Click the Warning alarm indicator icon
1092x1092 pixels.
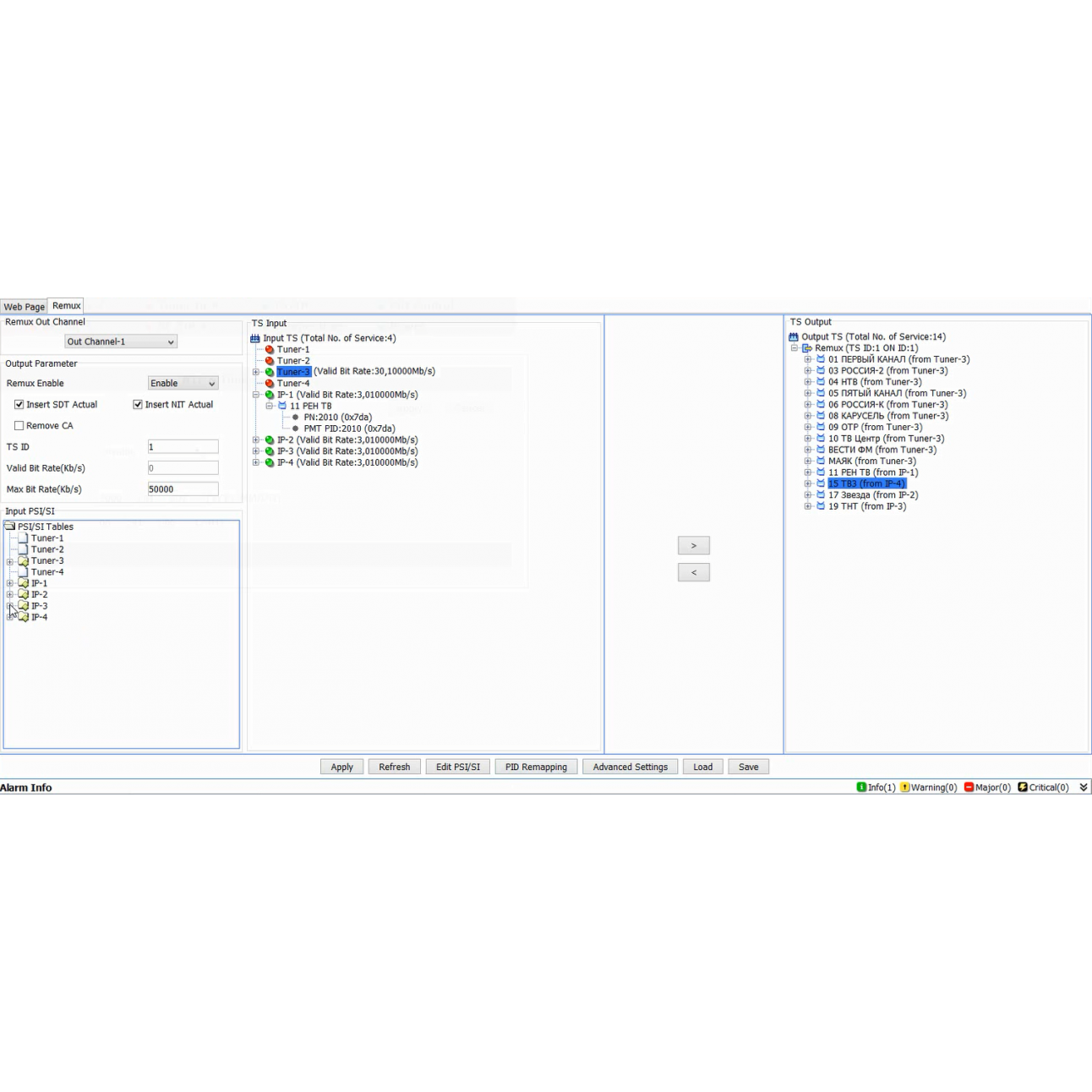905,788
